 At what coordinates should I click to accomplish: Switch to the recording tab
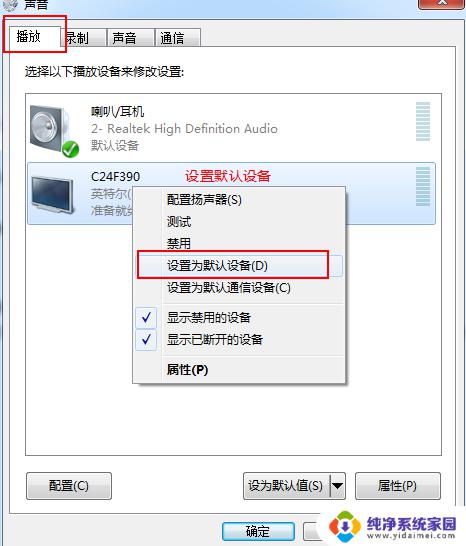tap(83, 38)
